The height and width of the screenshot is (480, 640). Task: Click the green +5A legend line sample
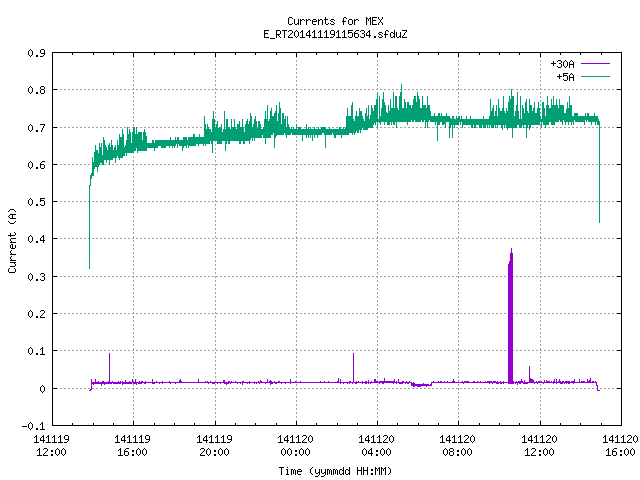[596, 76]
